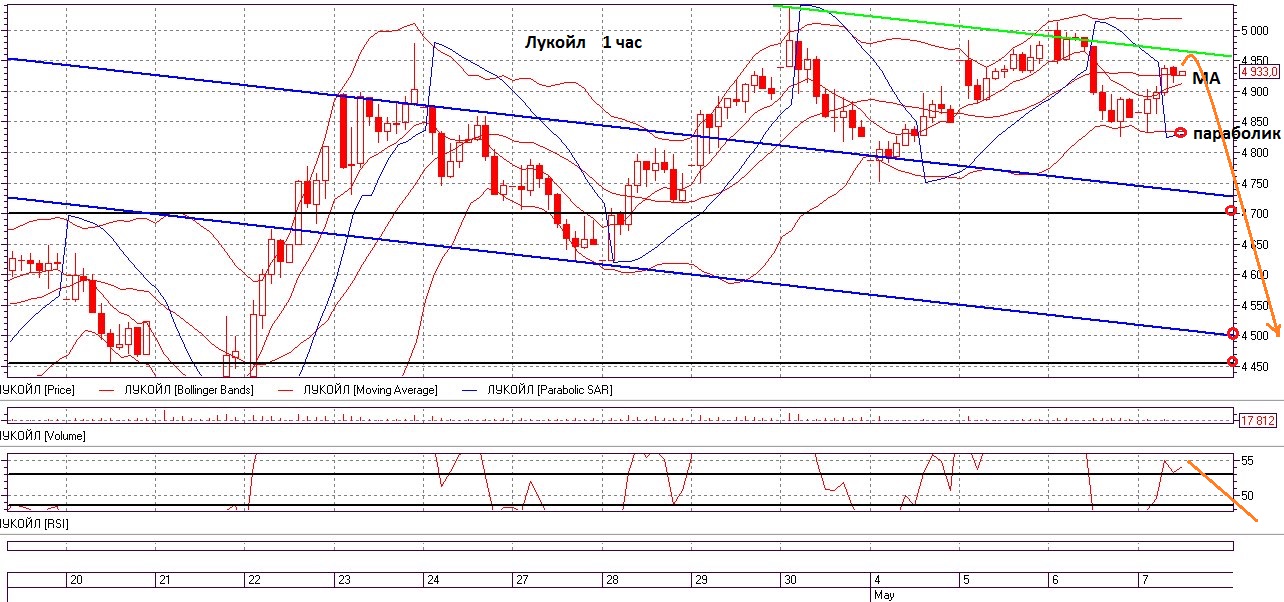This screenshot has width=1284, height=602.
Task: Click the [RSI] panel label
Action: click(x=35, y=523)
